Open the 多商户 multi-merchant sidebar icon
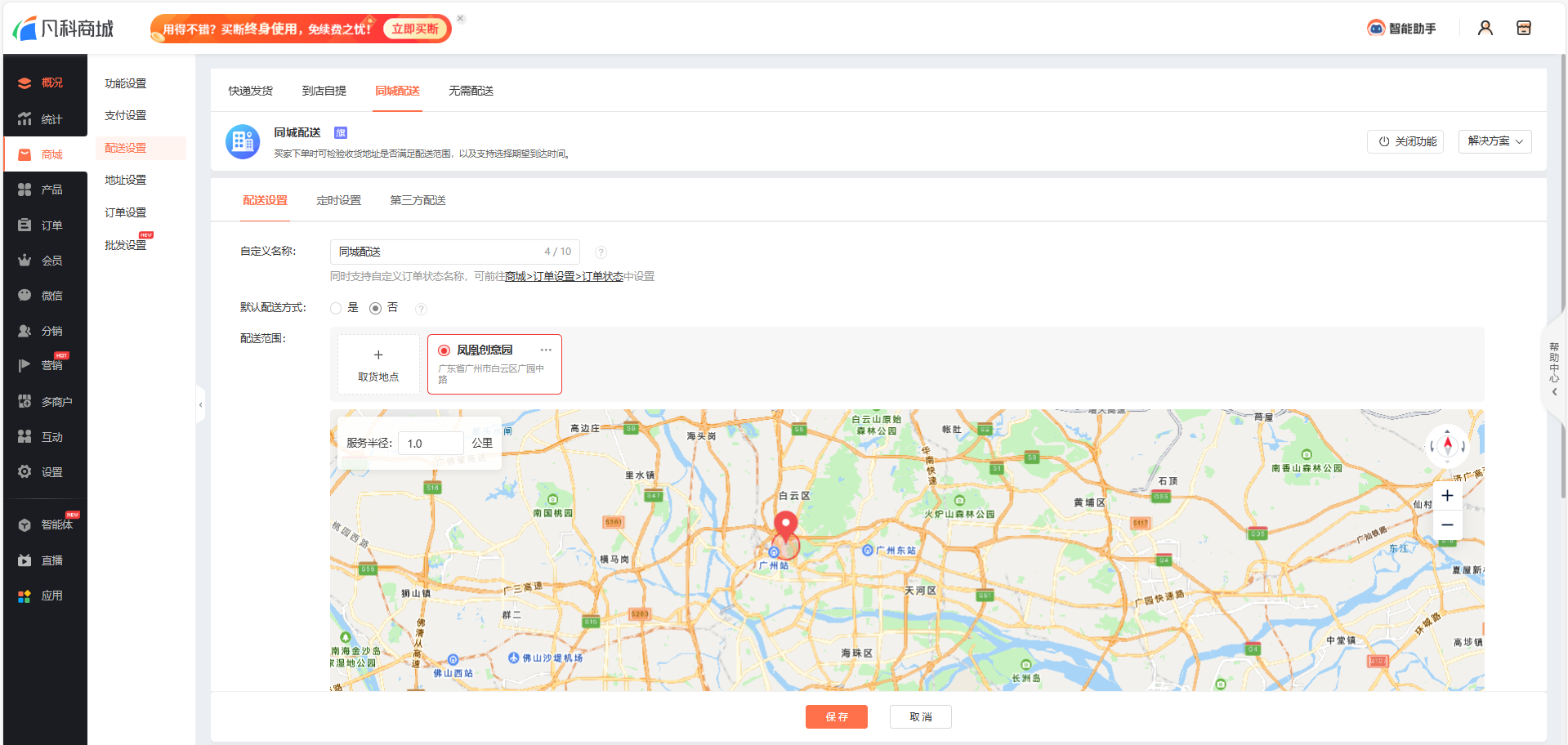Image resolution: width=1568 pixels, height=745 pixels. click(25, 402)
